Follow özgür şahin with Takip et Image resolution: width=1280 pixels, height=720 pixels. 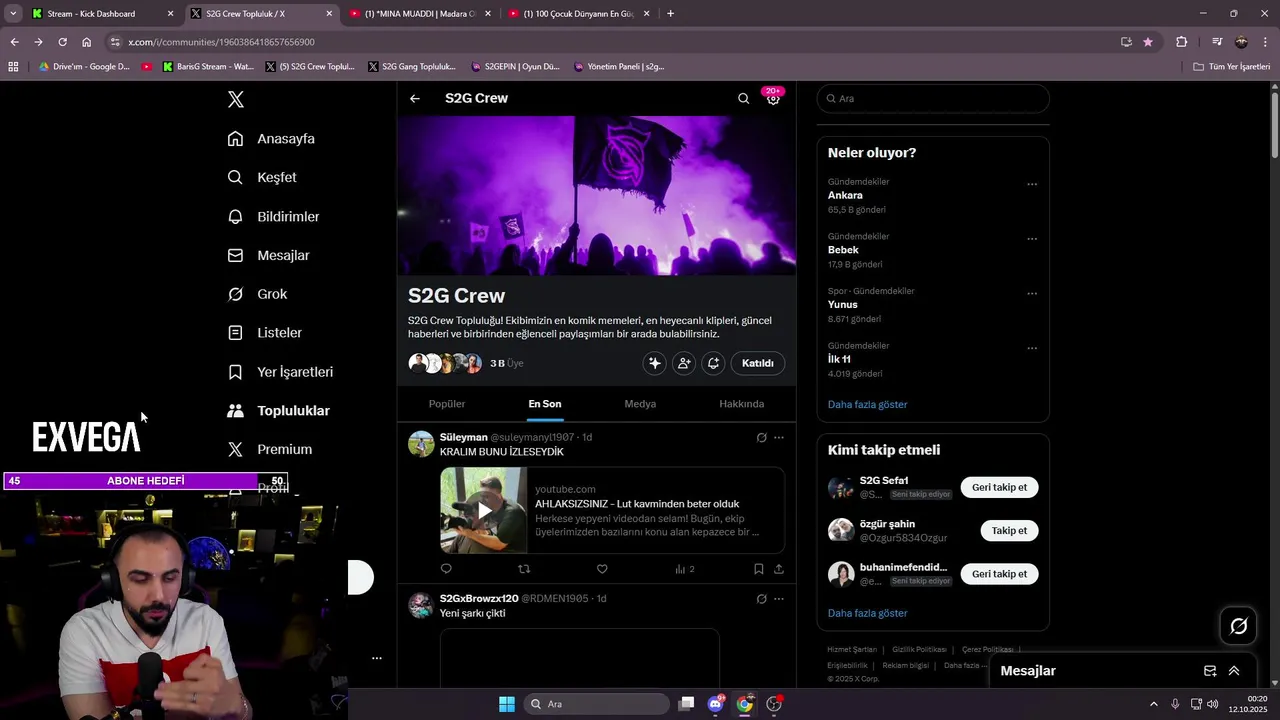[x=1009, y=531]
